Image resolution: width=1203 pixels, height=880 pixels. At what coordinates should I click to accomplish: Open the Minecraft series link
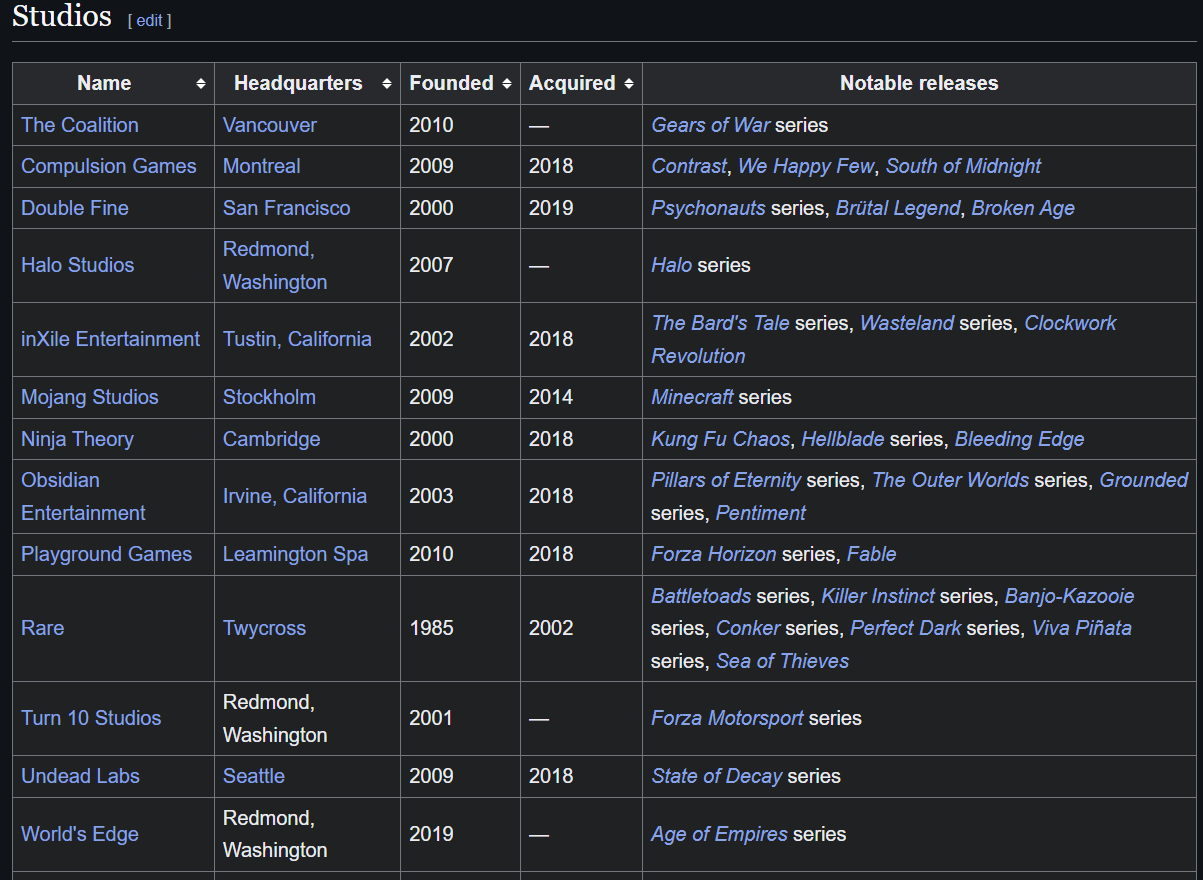tap(693, 397)
